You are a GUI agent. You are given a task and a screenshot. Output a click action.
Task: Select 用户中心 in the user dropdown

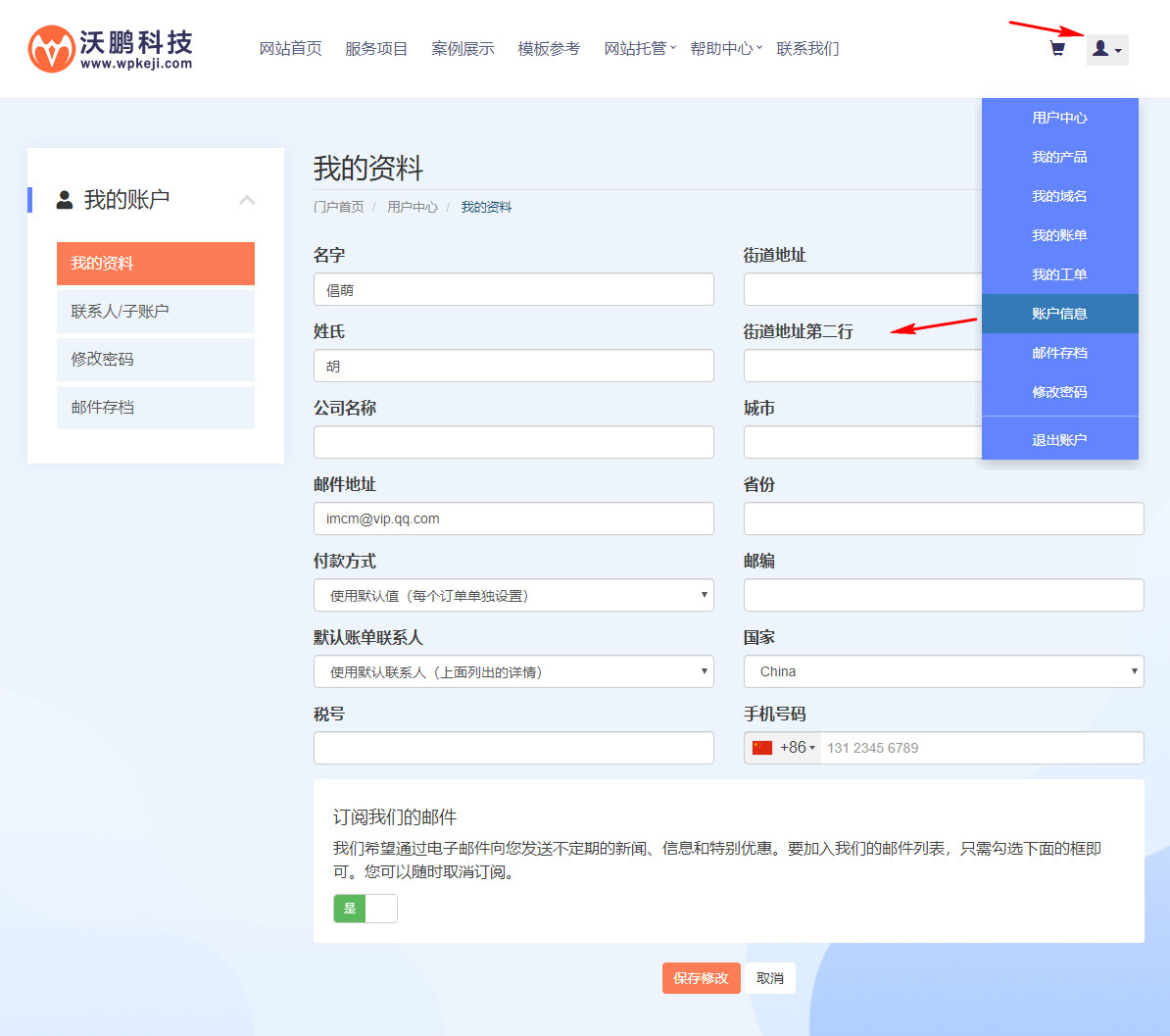tap(1059, 118)
